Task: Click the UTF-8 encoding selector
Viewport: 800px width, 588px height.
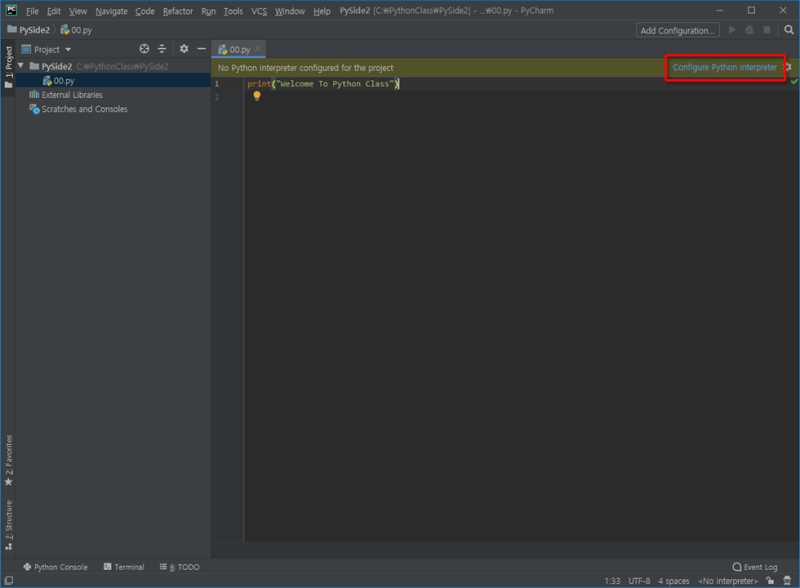Action: click(x=639, y=581)
